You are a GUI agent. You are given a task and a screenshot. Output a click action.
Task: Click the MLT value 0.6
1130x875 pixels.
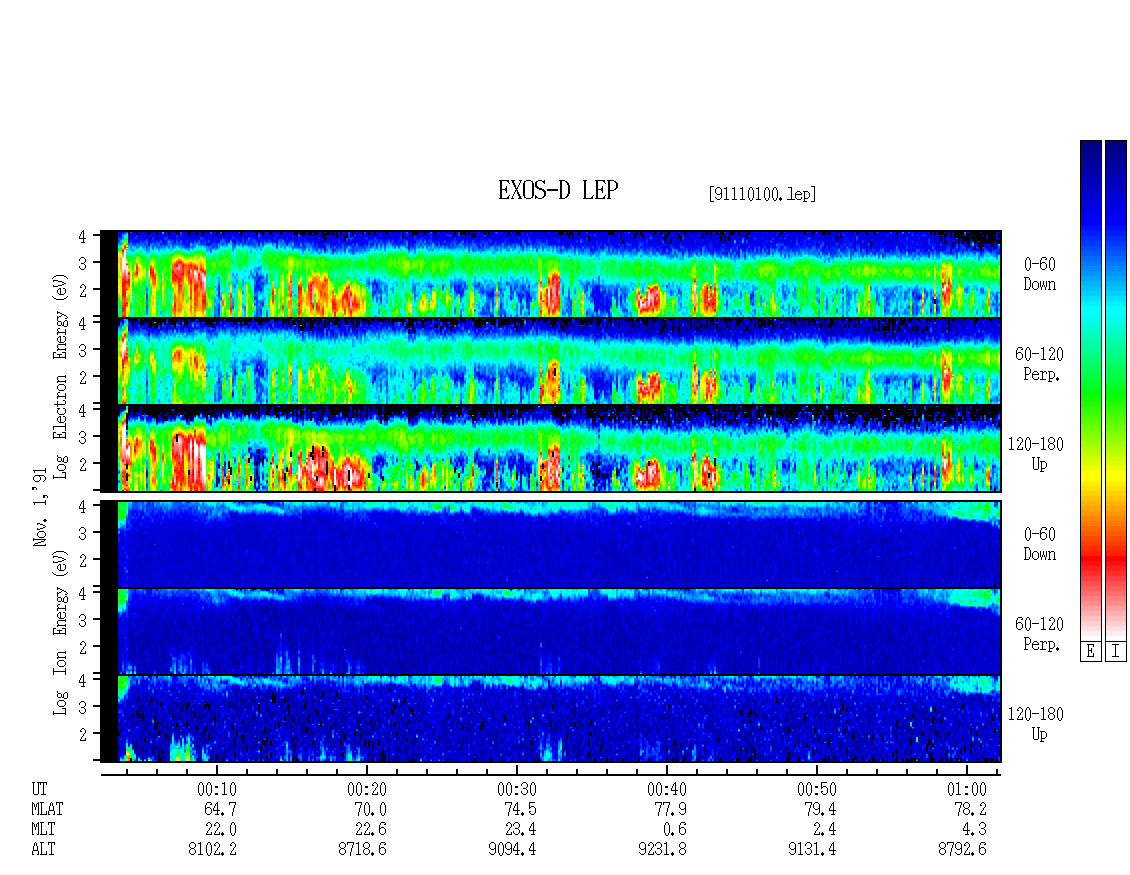[675, 830]
